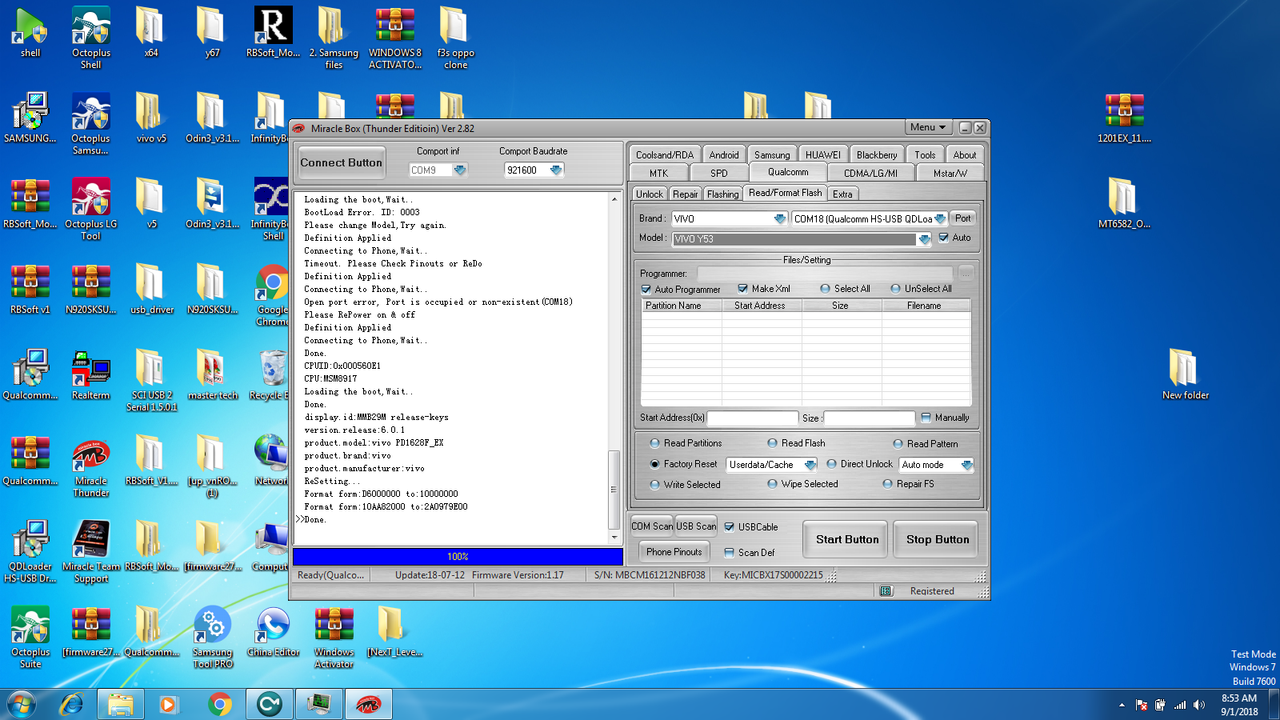This screenshot has height=720, width=1280.
Task: Toggle the USBCable checkbox
Action: [729, 527]
